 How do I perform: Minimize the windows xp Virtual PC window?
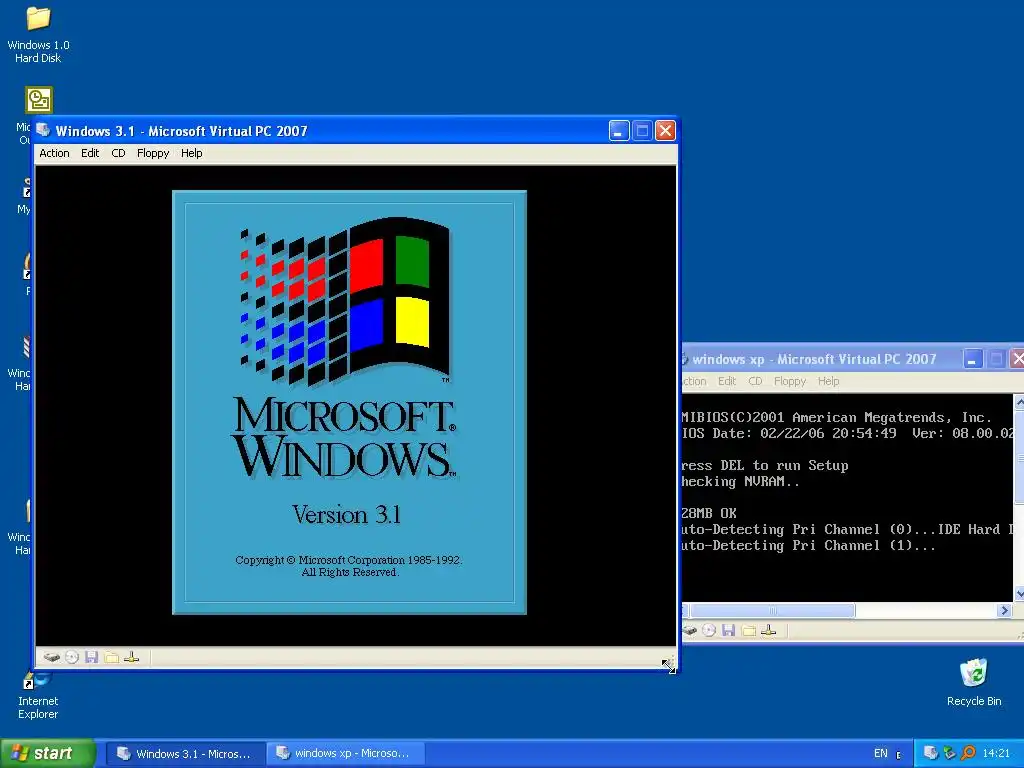972,359
